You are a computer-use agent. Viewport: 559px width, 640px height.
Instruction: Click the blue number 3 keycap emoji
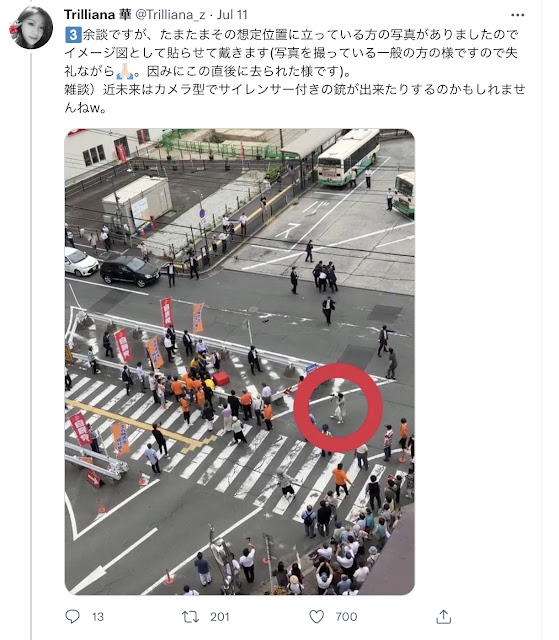click(x=73, y=35)
